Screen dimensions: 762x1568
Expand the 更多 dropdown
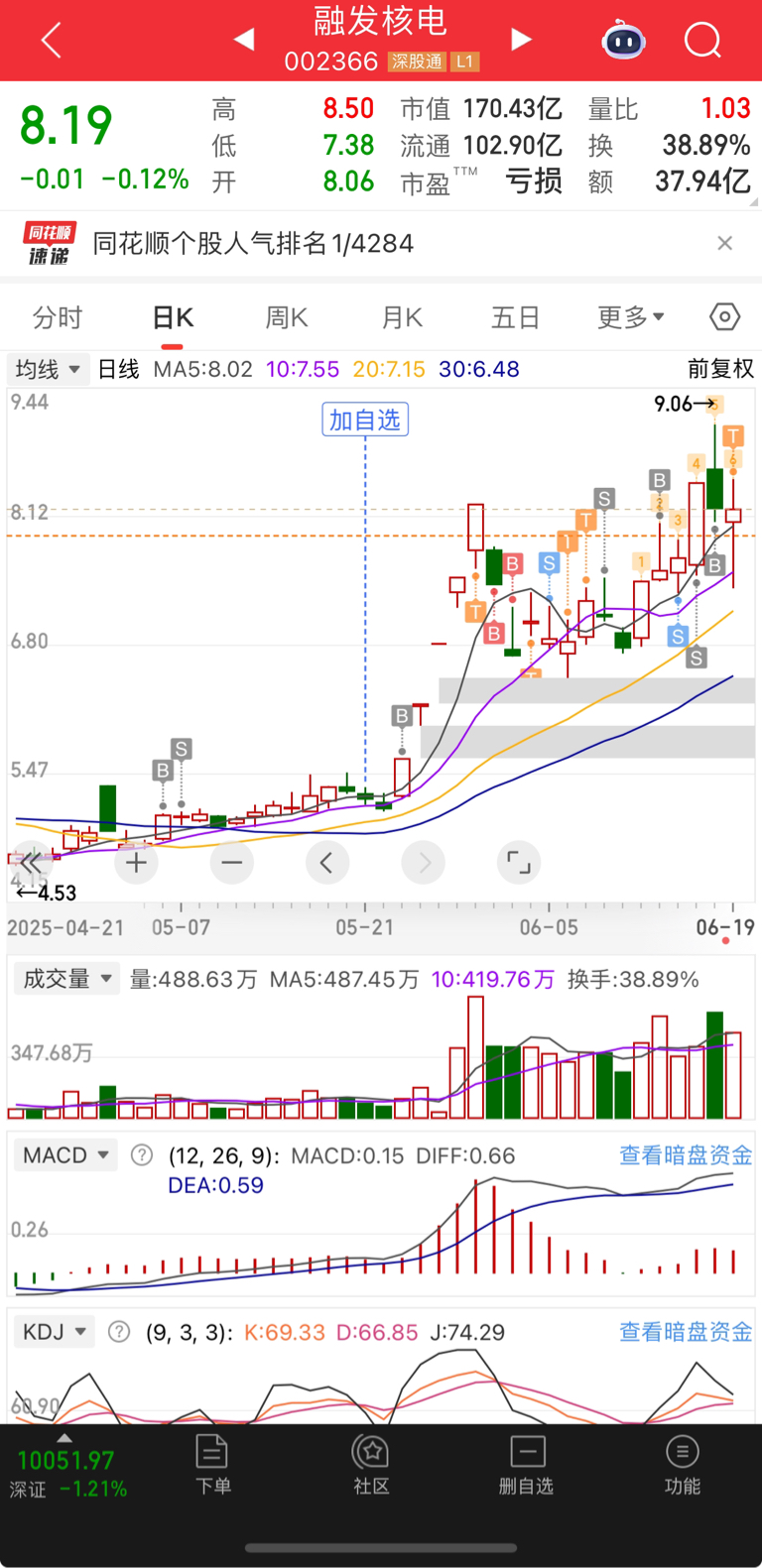pyautogui.click(x=631, y=317)
